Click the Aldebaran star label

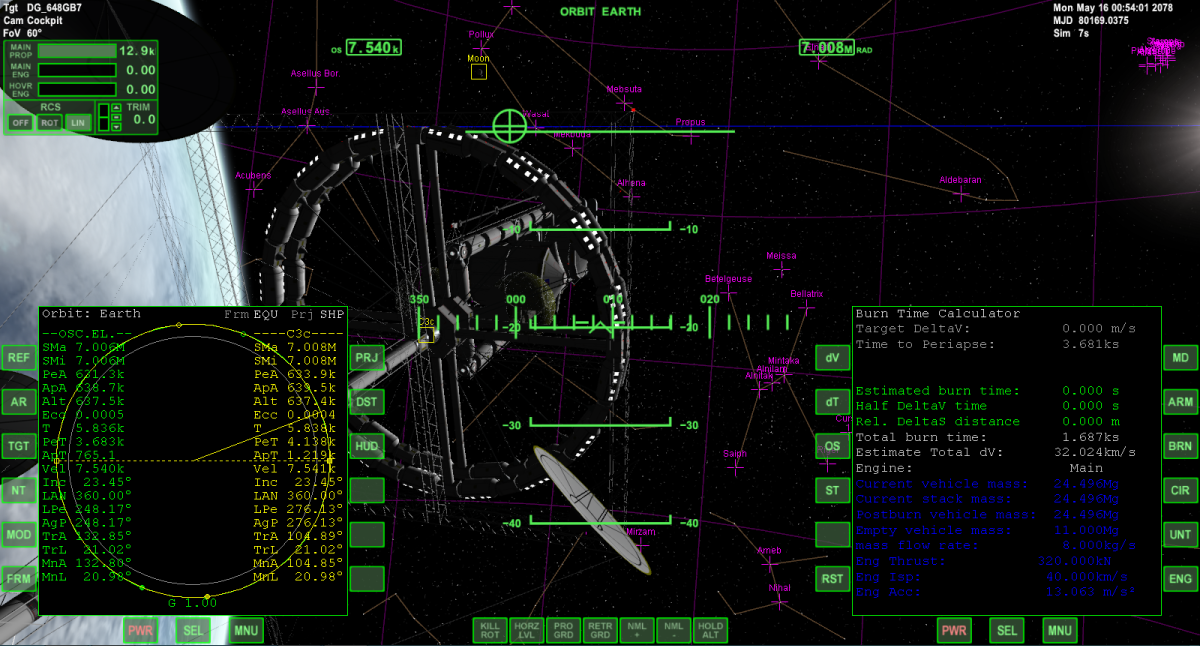(960, 180)
